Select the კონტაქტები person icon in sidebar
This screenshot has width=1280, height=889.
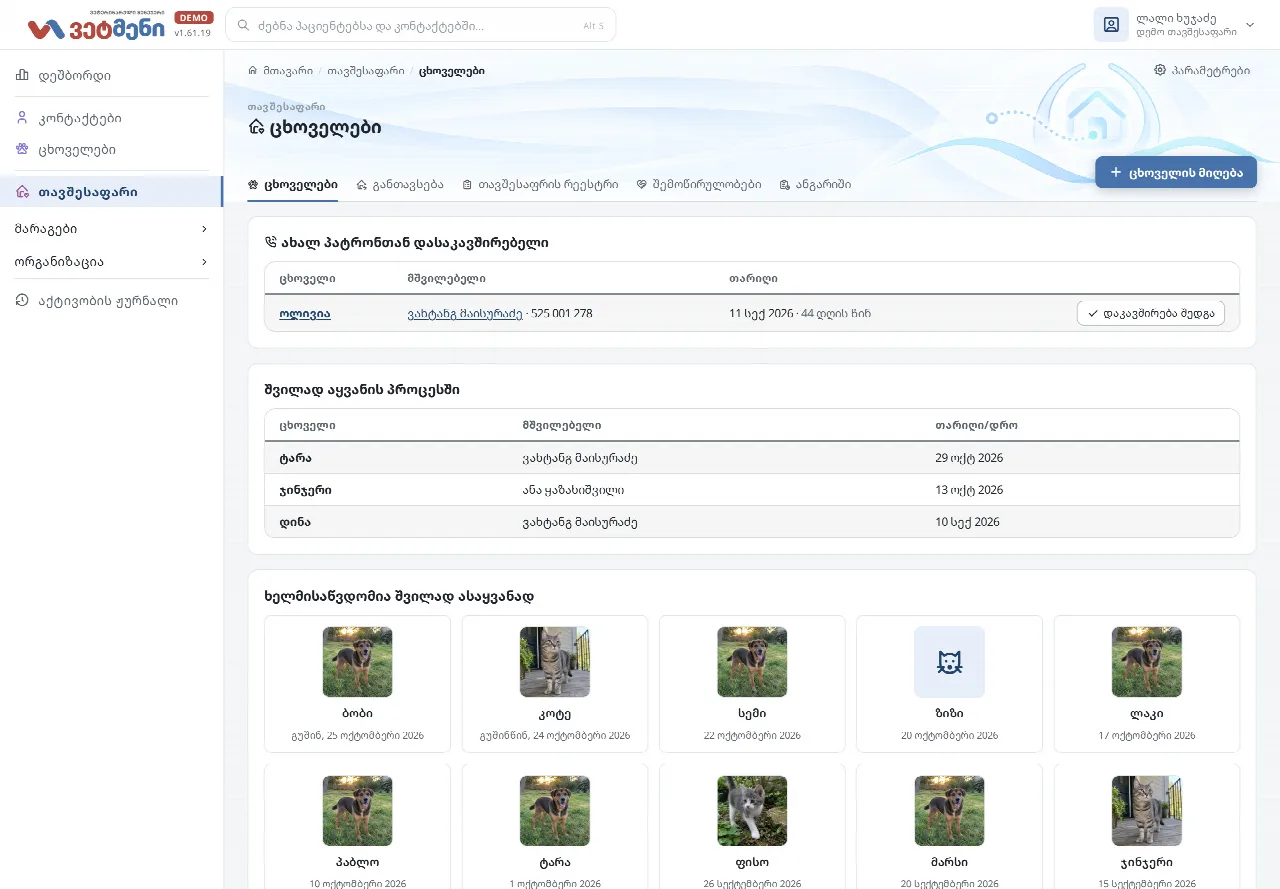(23, 118)
